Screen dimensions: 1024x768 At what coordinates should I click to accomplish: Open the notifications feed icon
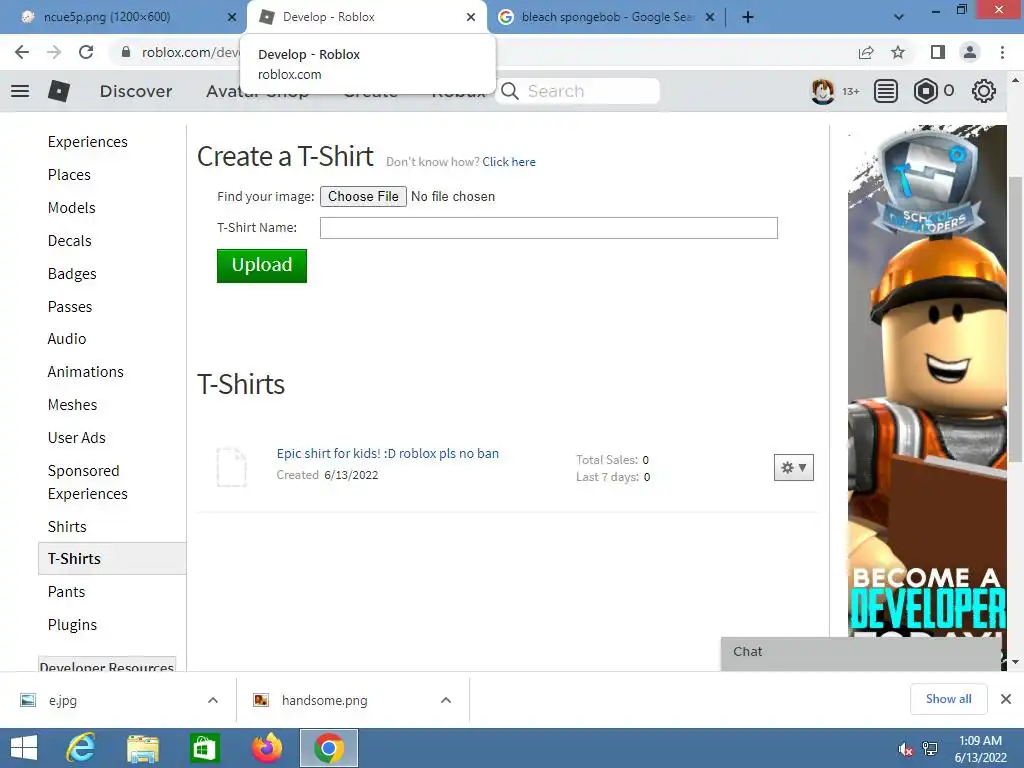point(885,91)
